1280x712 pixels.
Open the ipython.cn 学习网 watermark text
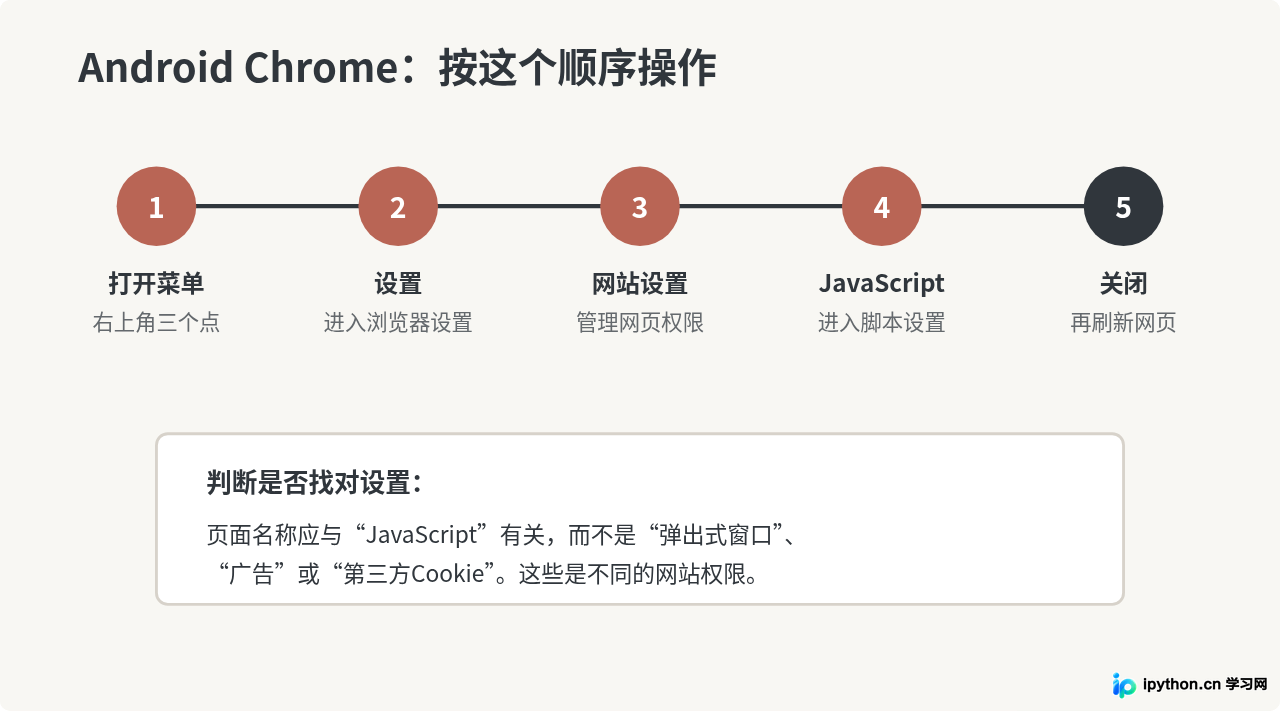1205,685
